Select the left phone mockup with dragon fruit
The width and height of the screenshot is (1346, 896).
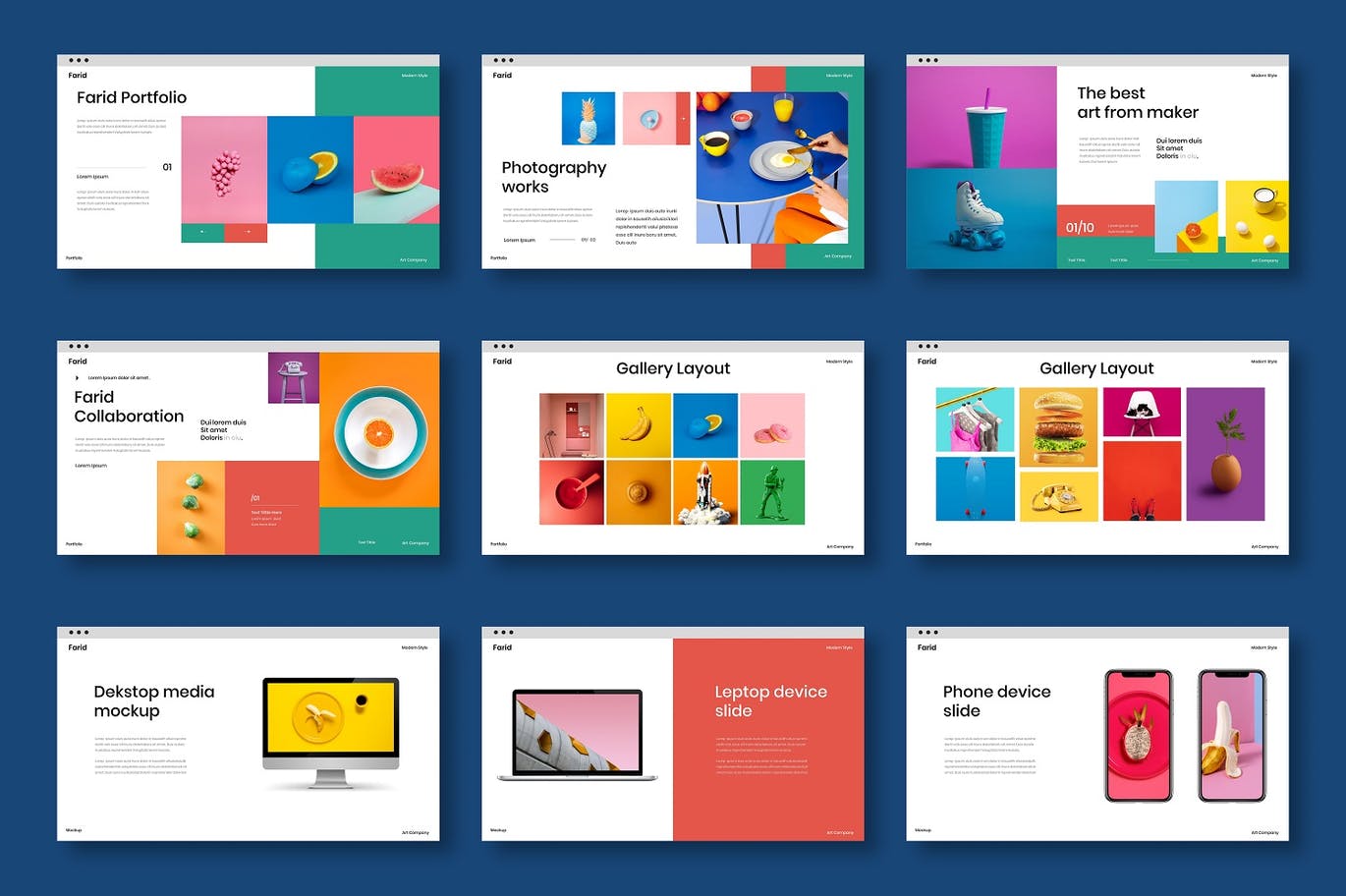coord(1139,736)
